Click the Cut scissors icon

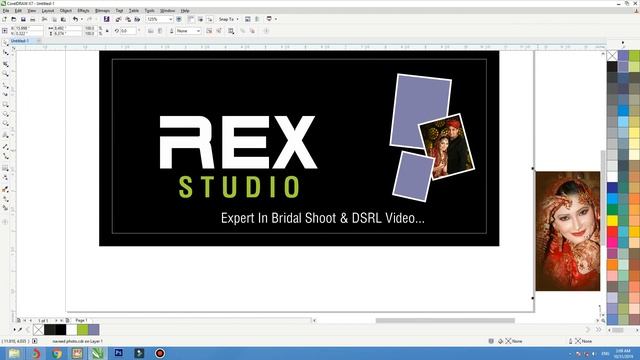point(44,19)
